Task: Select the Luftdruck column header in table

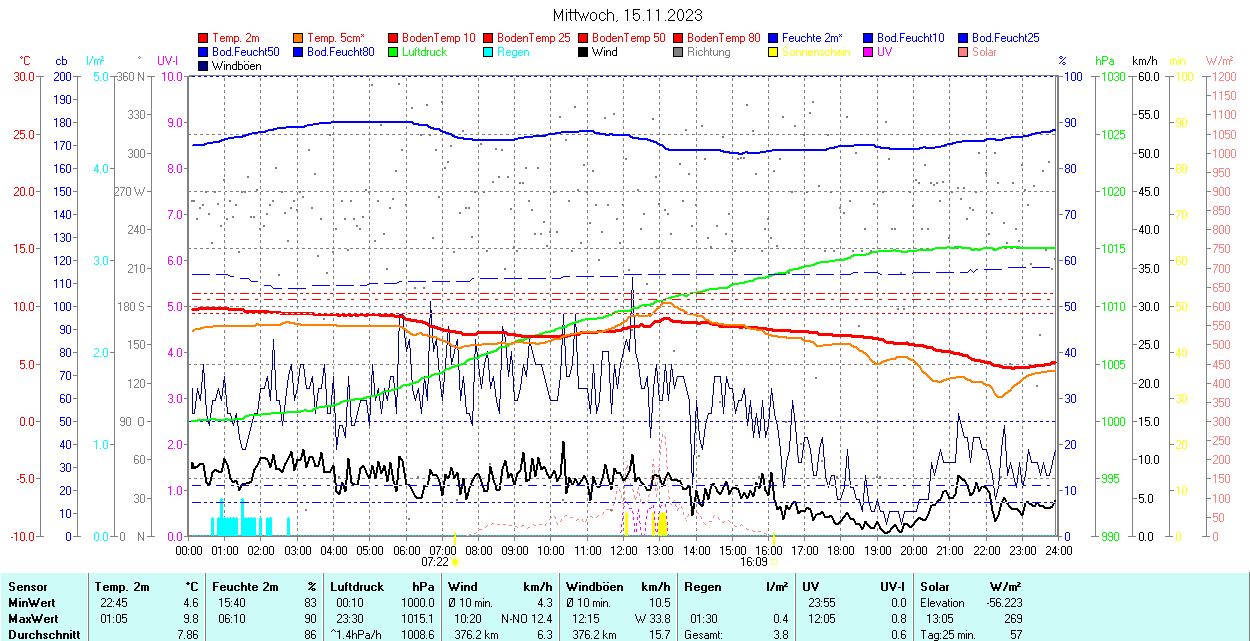Action: 355,587
